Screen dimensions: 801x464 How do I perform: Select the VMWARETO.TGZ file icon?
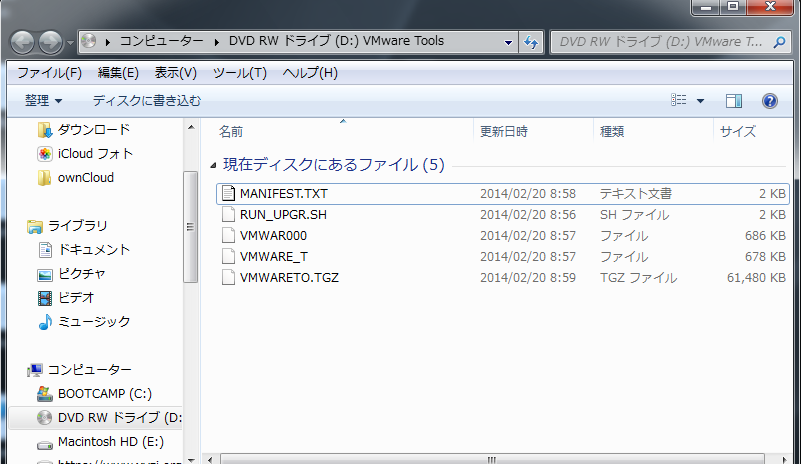click(x=228, y=277)
